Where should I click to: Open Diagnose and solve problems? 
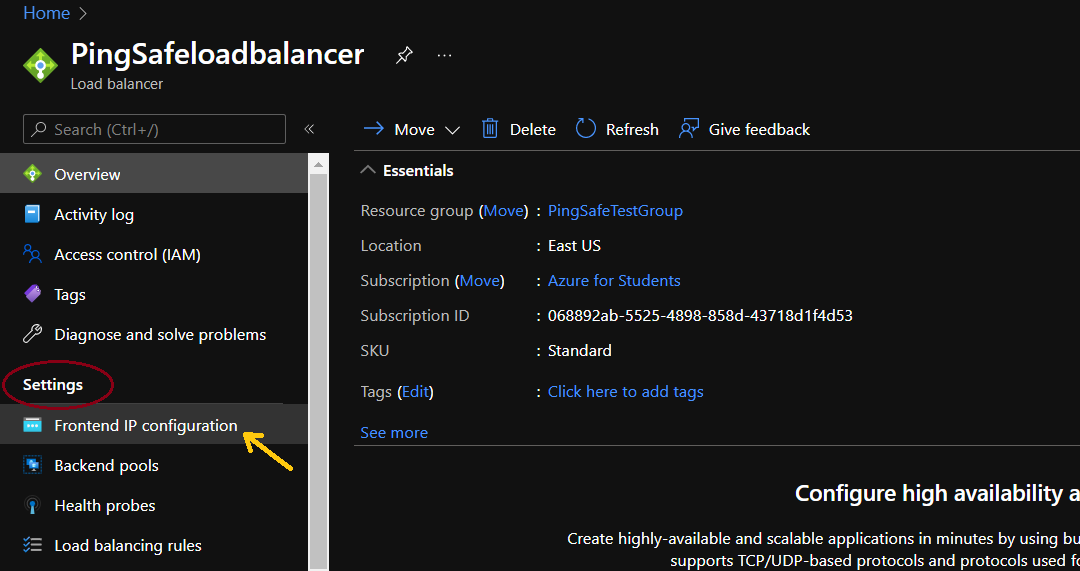point(160,334)
